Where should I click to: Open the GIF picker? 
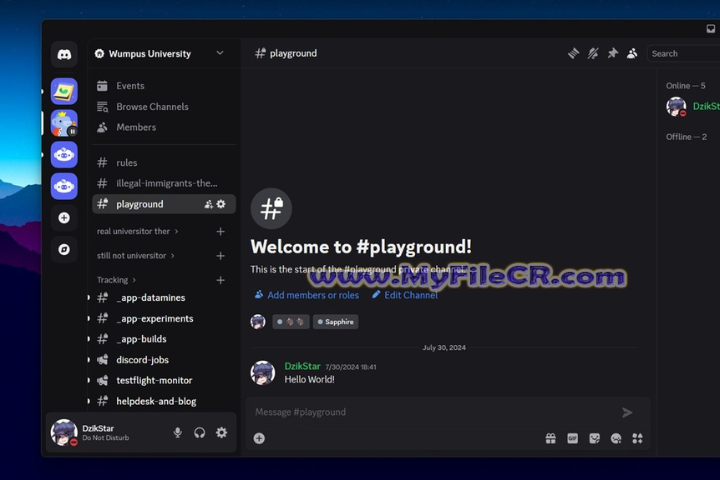coord(573,439)
